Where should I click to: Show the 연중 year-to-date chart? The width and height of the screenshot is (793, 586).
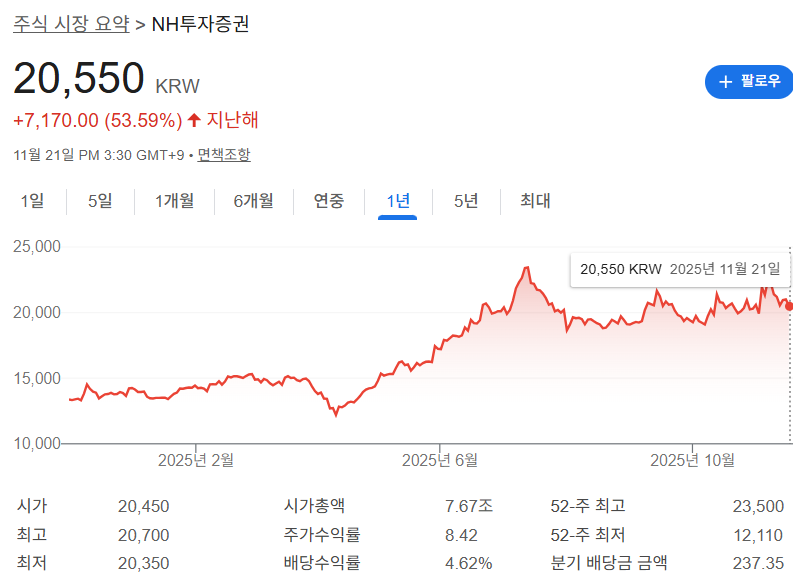(329, 201)
